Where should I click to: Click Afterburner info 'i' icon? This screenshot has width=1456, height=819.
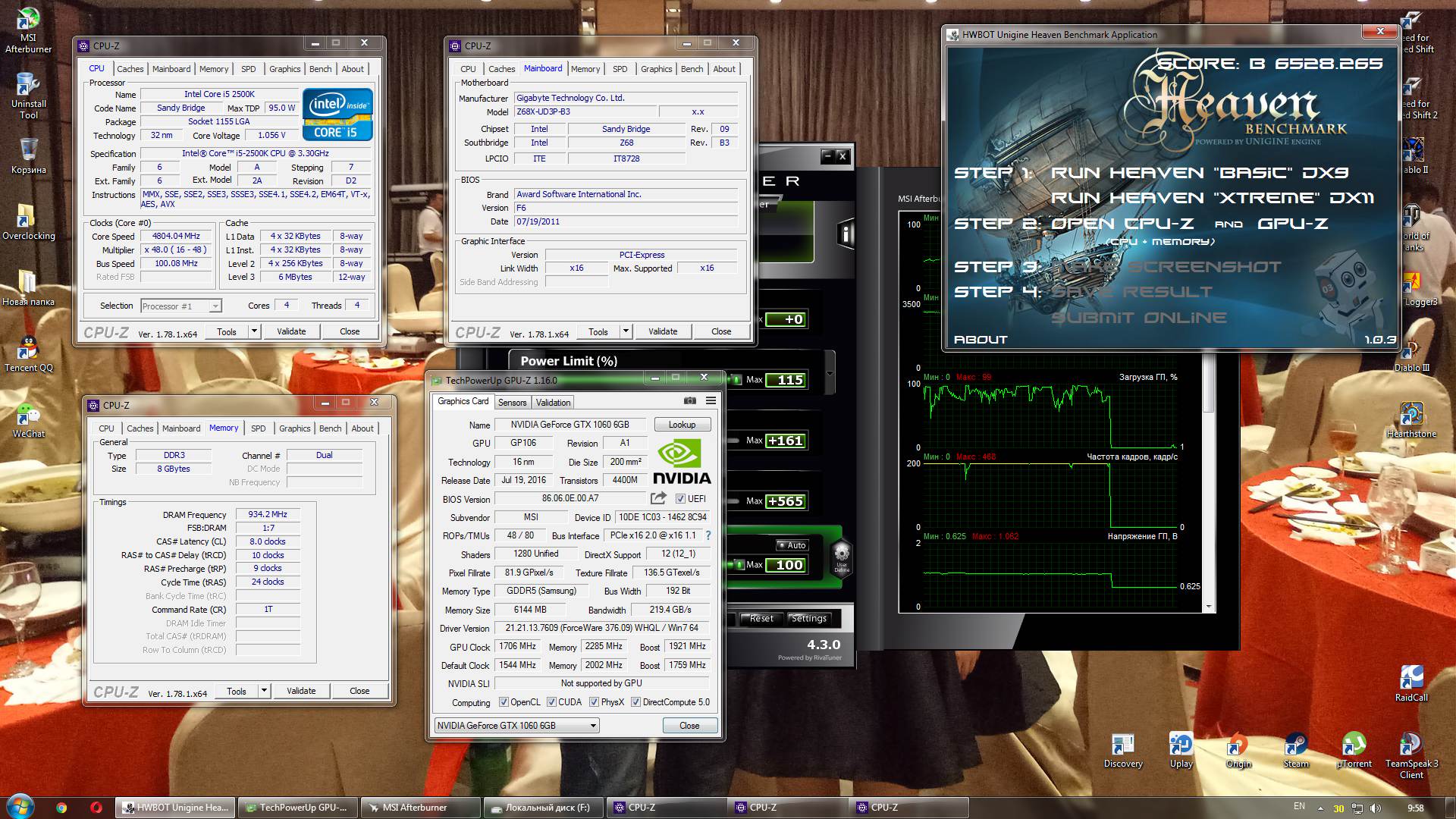(x=845, y=234)
